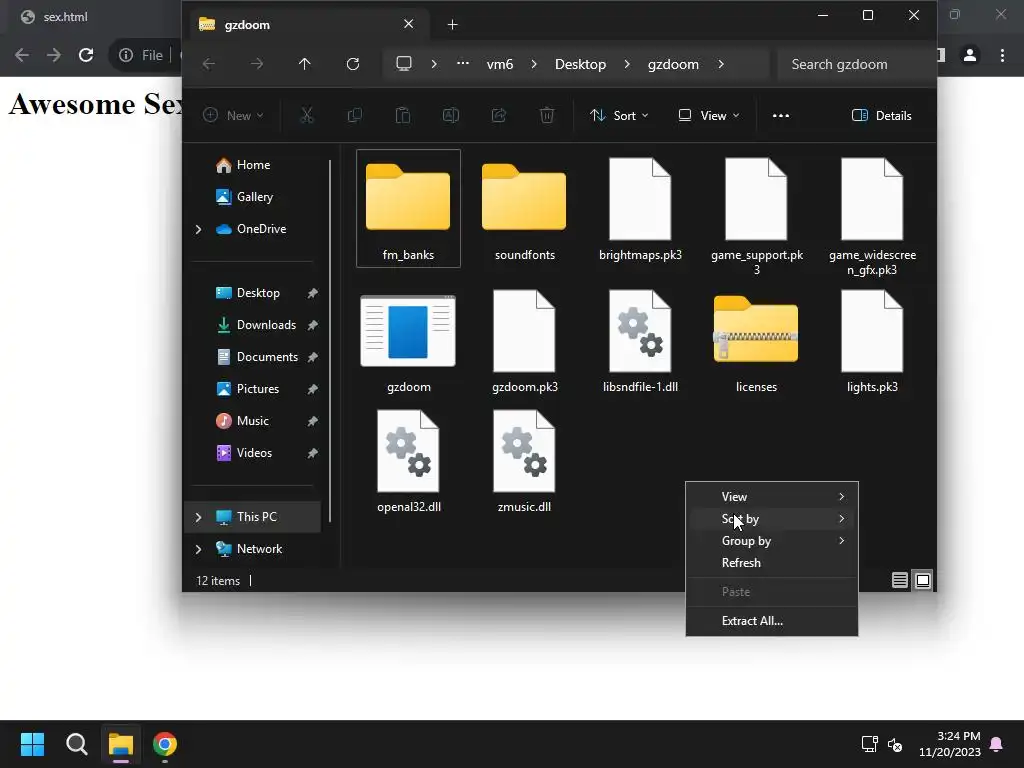The width and height of the screenshot is (1024, 768).
Task: Open See more options ellipsis in toolbar
Action: point(780,116)
